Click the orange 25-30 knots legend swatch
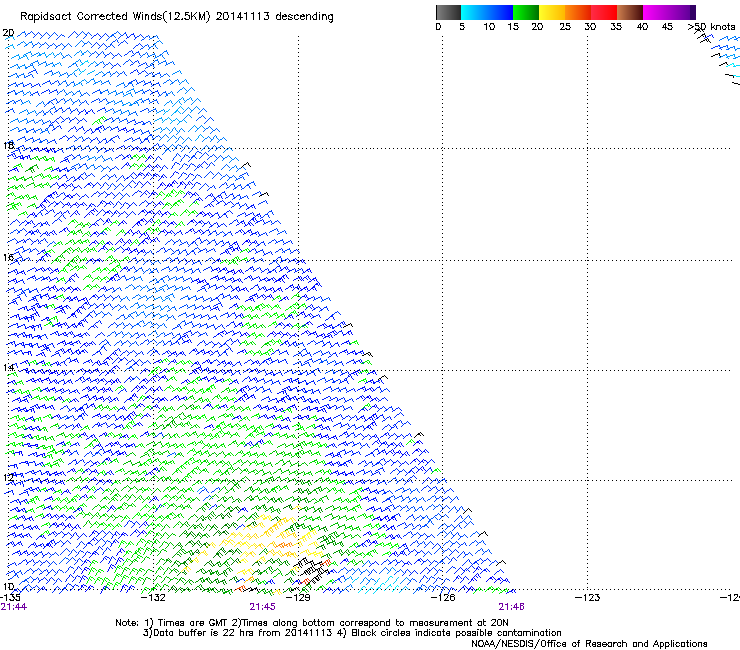Screen dimensions: 740x650 [578, 12]
